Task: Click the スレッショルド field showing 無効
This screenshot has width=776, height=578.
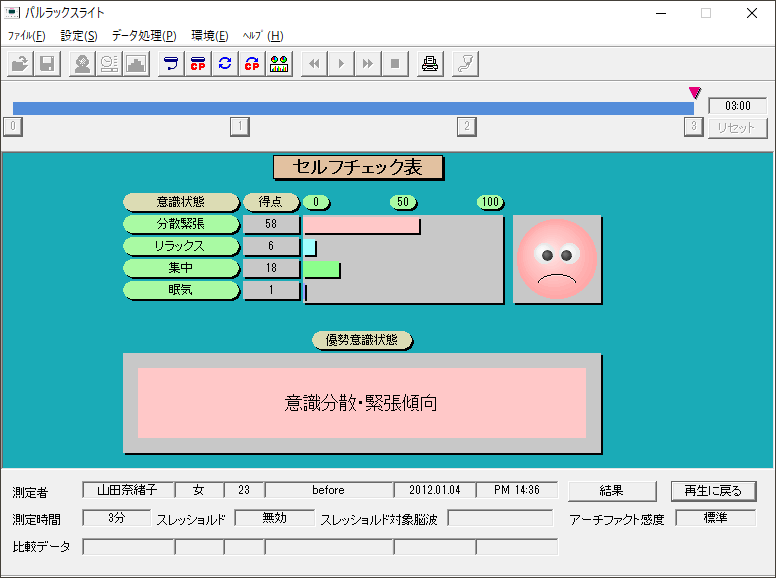Action: pyautogui.click(x=274, y=518)
